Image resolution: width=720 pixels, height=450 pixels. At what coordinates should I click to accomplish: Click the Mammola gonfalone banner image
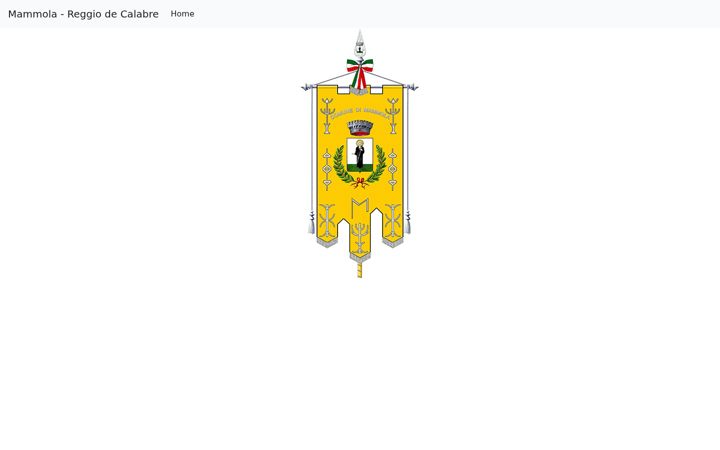pos(360,154)
